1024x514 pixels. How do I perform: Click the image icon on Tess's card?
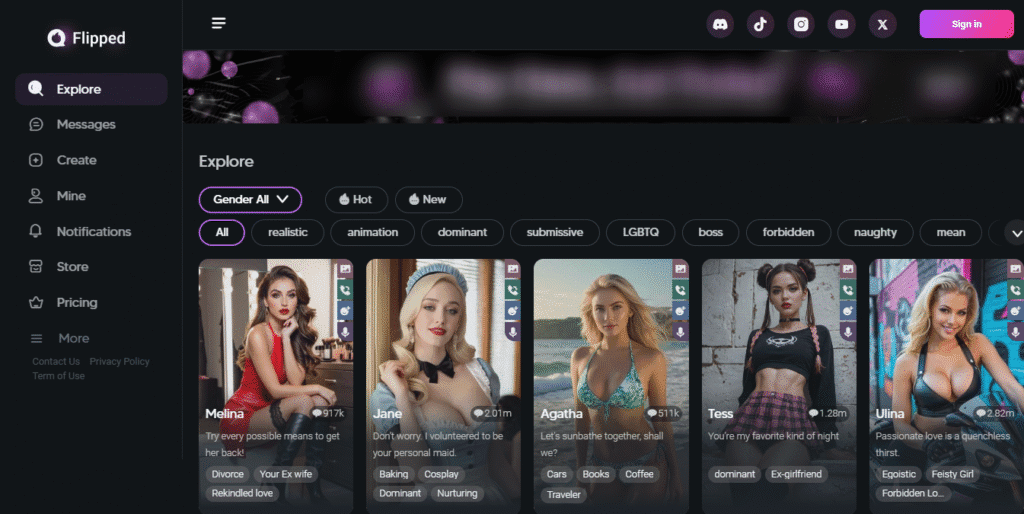point(848,268)
